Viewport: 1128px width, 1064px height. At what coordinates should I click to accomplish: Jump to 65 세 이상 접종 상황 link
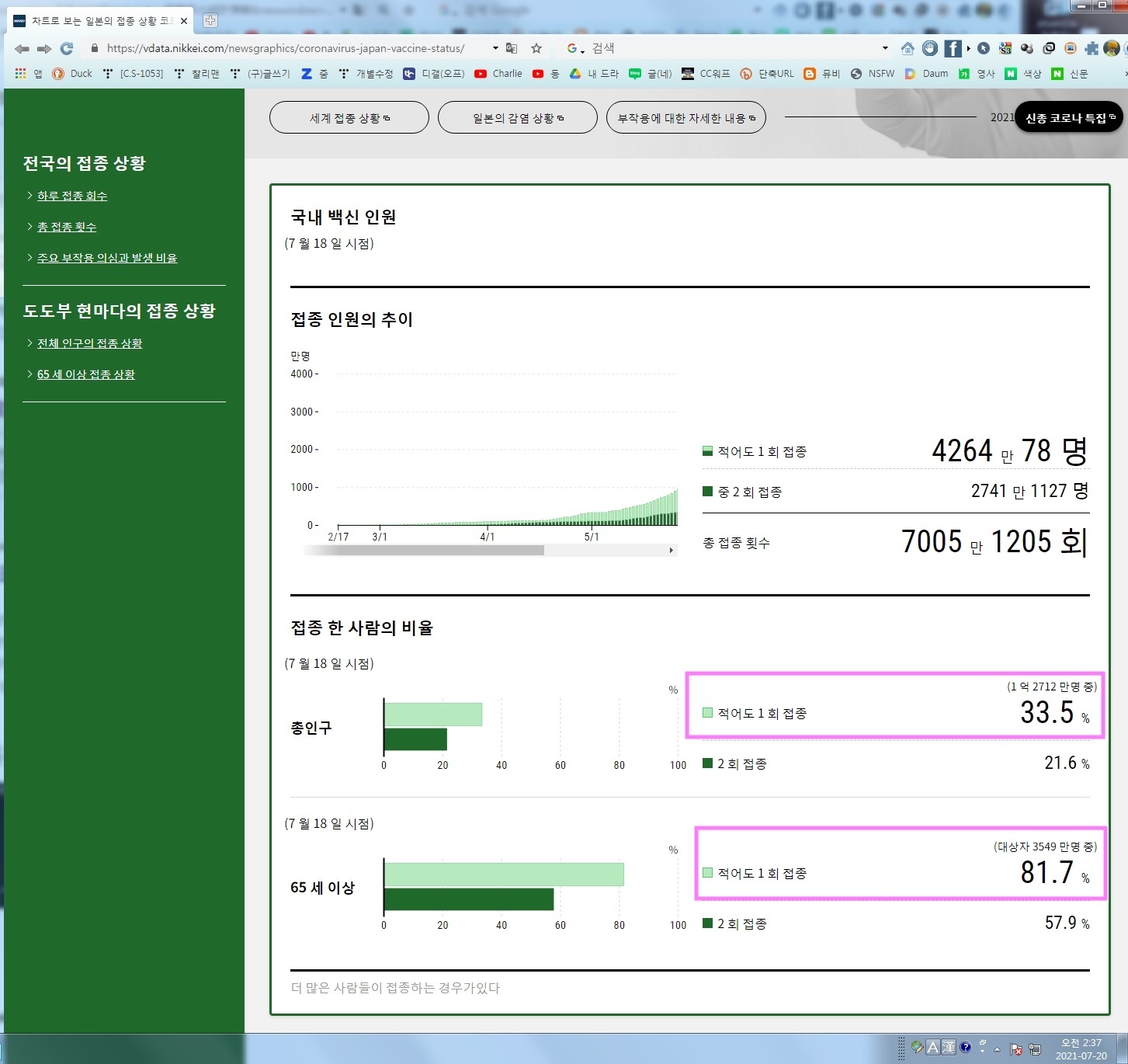(86, 374)
